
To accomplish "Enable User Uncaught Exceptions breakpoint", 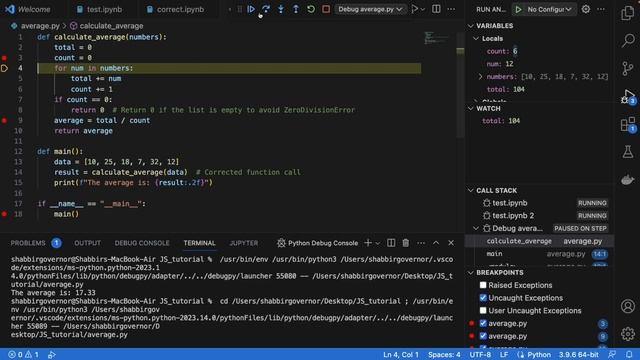I will coord(483,310).
